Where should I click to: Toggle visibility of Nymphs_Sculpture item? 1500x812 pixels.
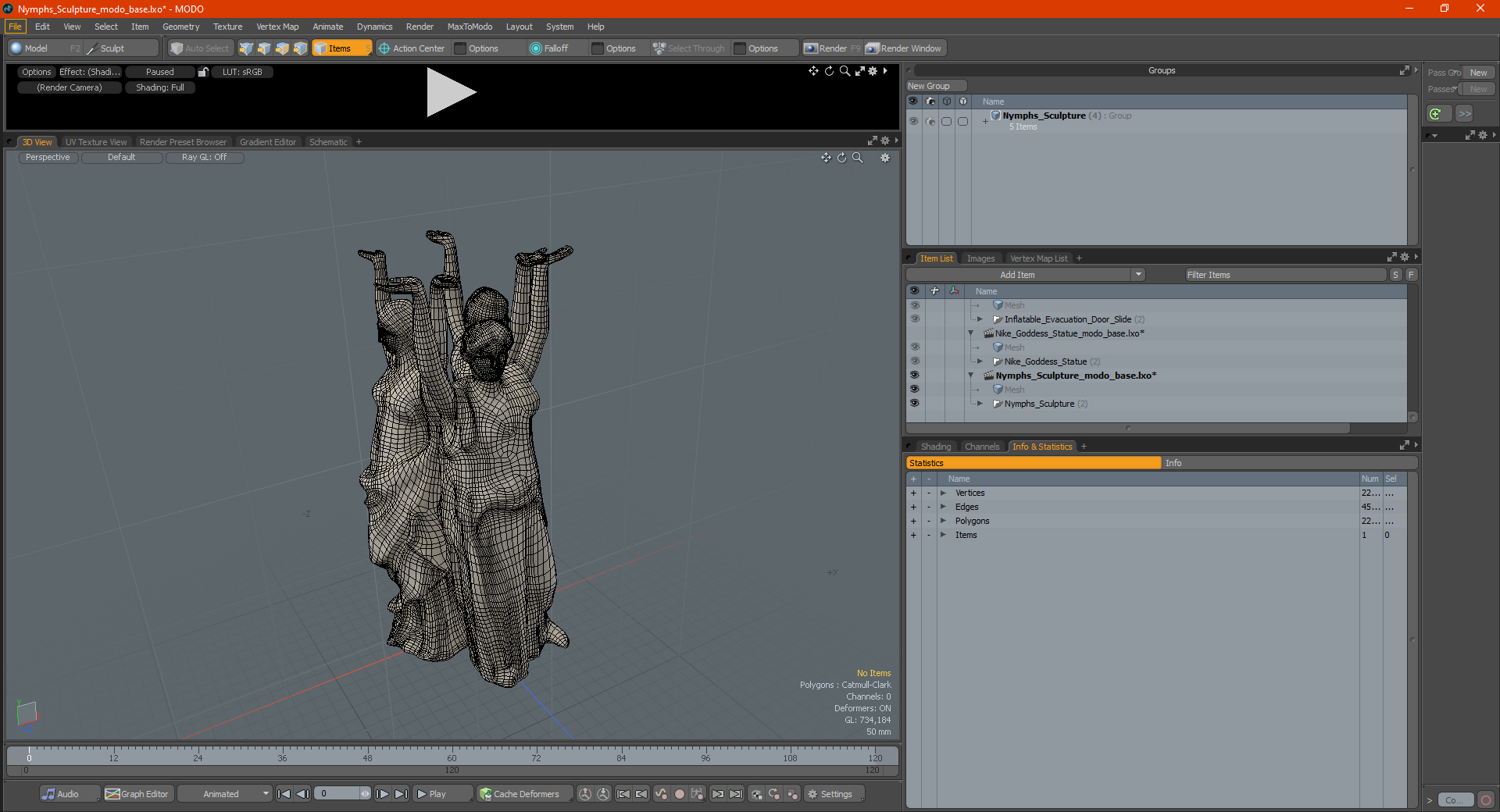(914, 404)
